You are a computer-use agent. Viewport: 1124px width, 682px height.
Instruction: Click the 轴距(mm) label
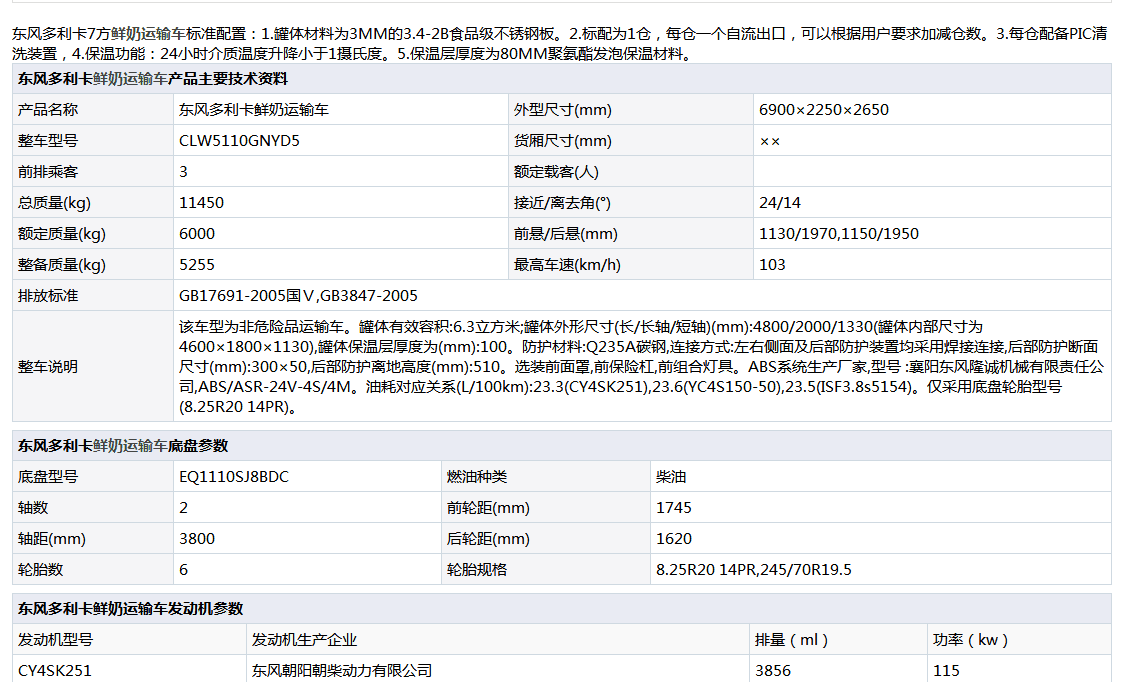[x=52, y=538]
